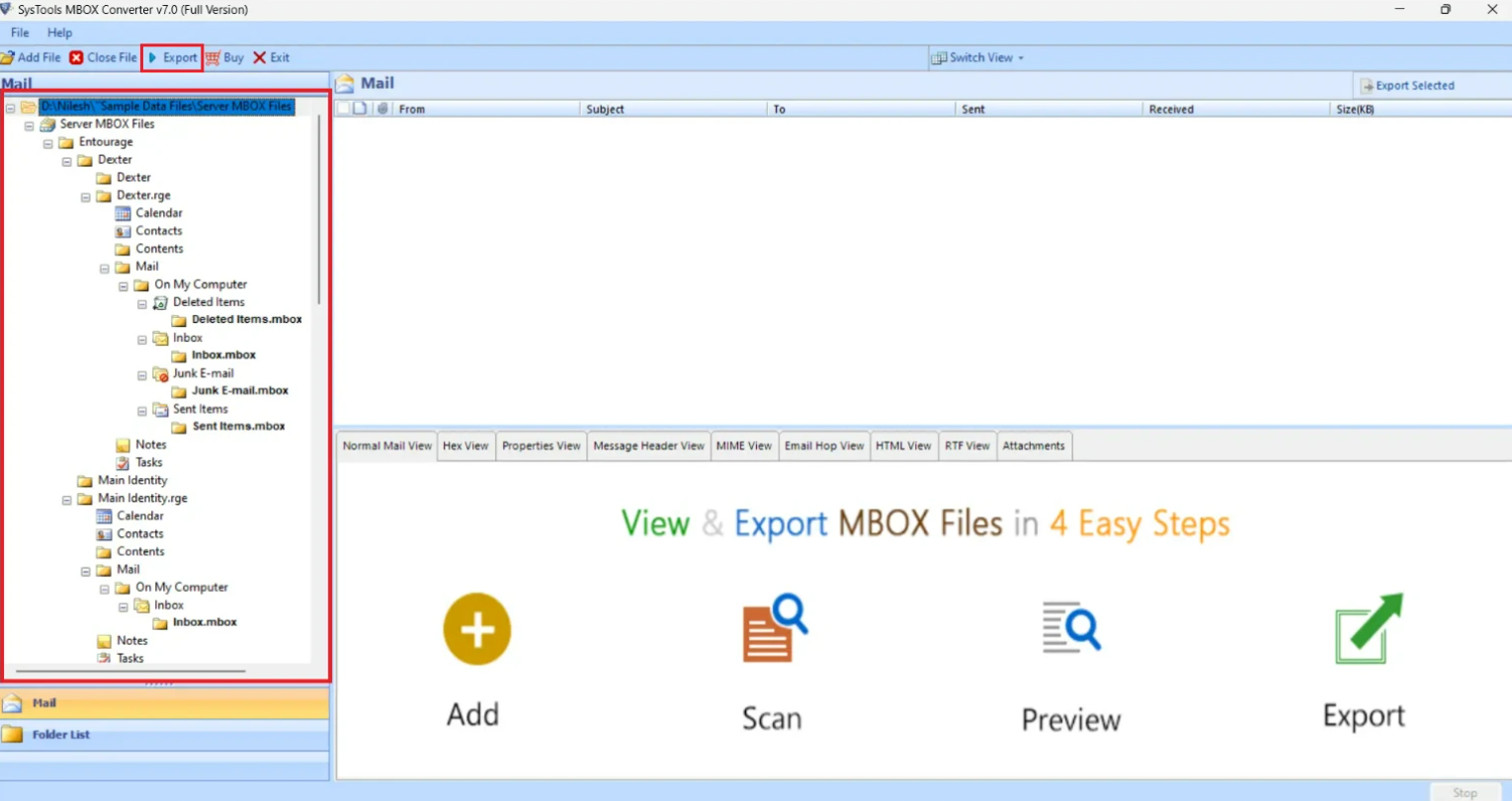Click the Scan document icon

click(774, 628)
